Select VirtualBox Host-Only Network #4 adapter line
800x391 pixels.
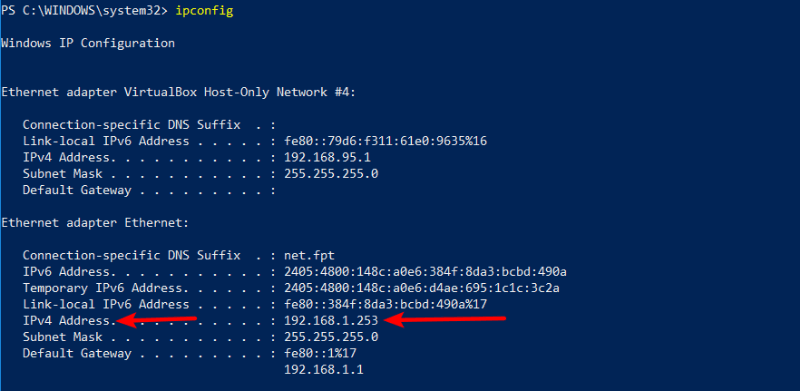(x=178, y=92)
